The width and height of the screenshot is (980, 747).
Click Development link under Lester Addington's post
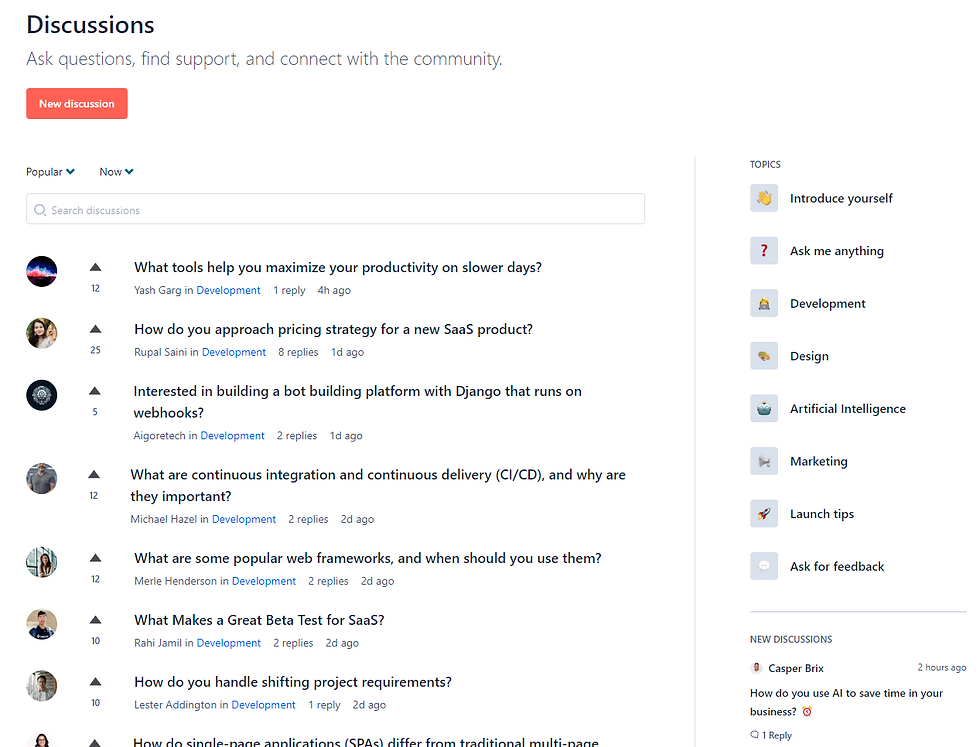(263, 704)
